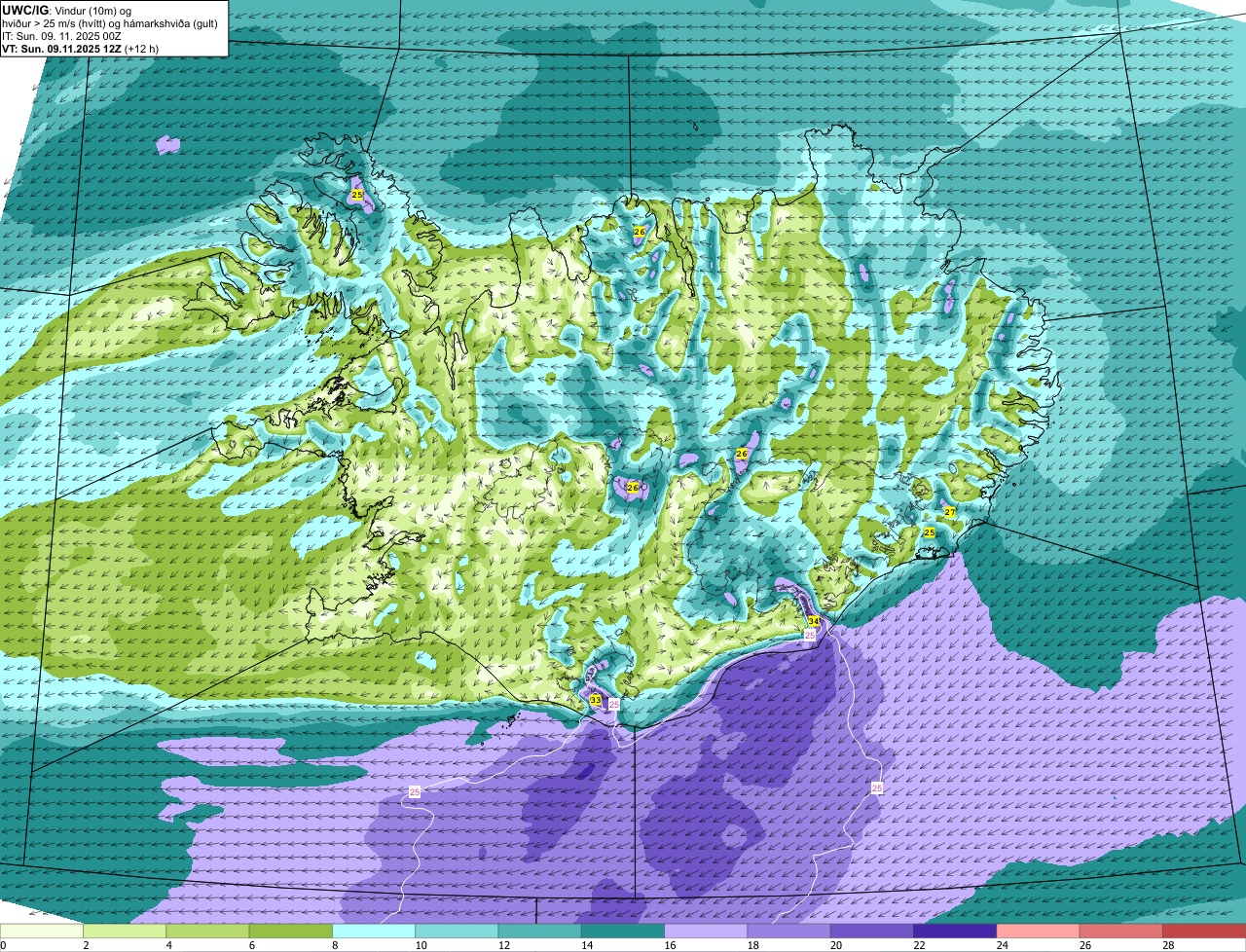Click the legend tick number 22
1246x952 pixels.
pyautogui.click(x=918, y=945)
